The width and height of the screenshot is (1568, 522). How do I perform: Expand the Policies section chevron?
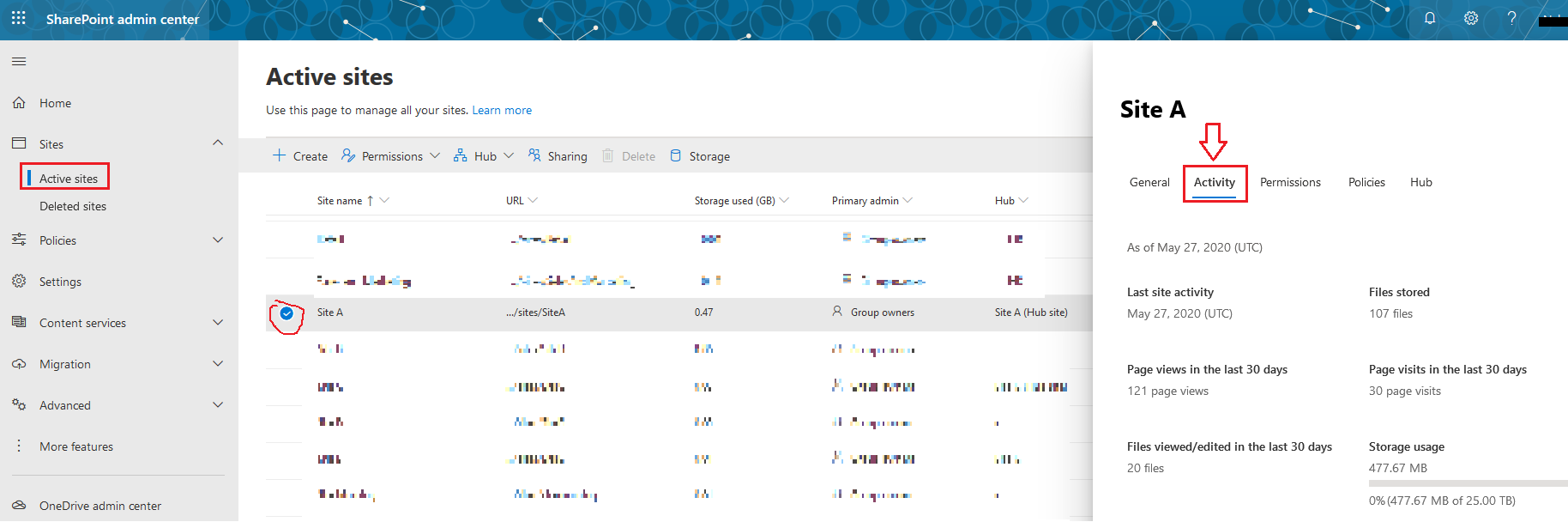(218, 240)
